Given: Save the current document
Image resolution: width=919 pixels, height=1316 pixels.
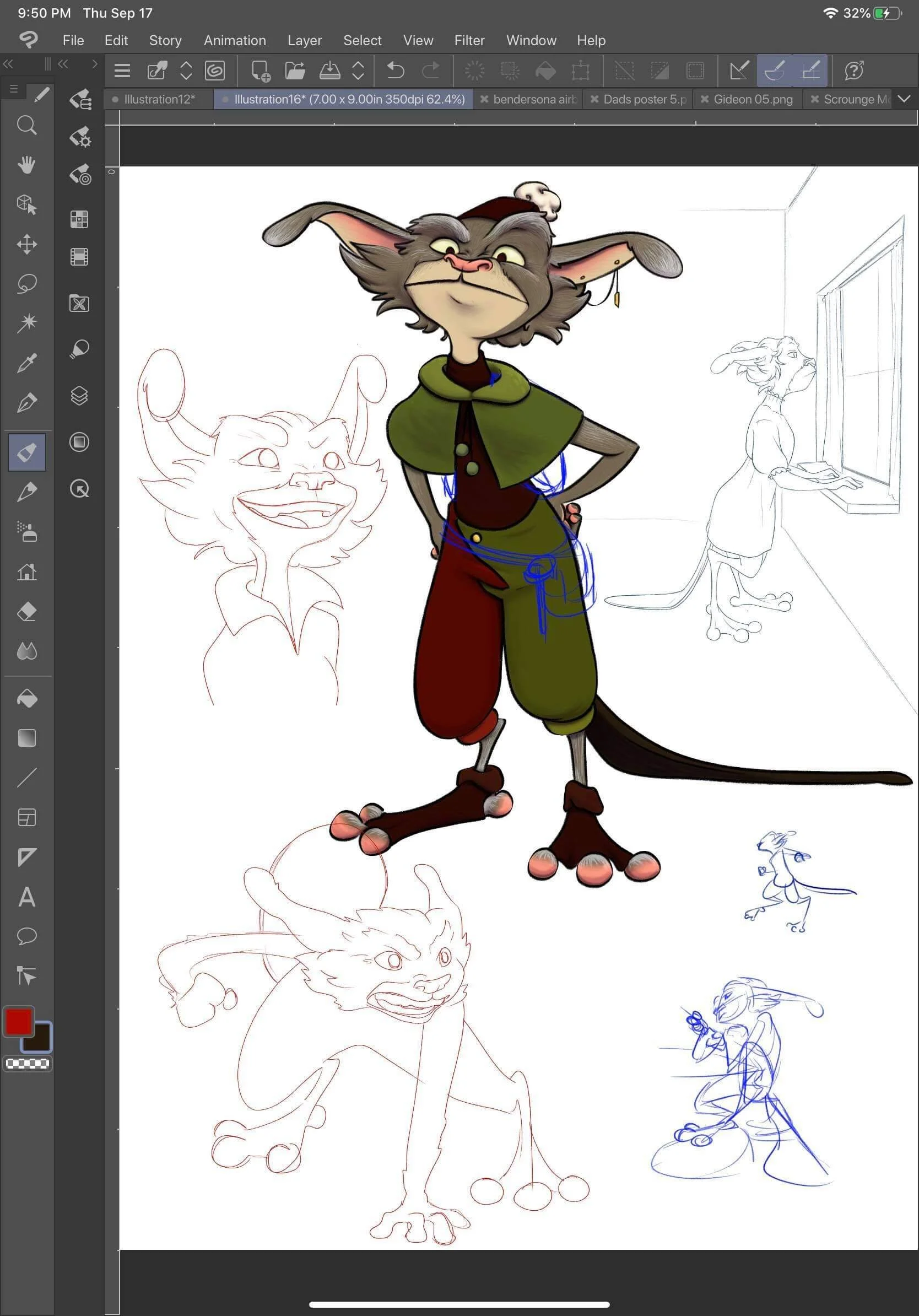Looking at the screenshot, I should (x=329, y=71).
